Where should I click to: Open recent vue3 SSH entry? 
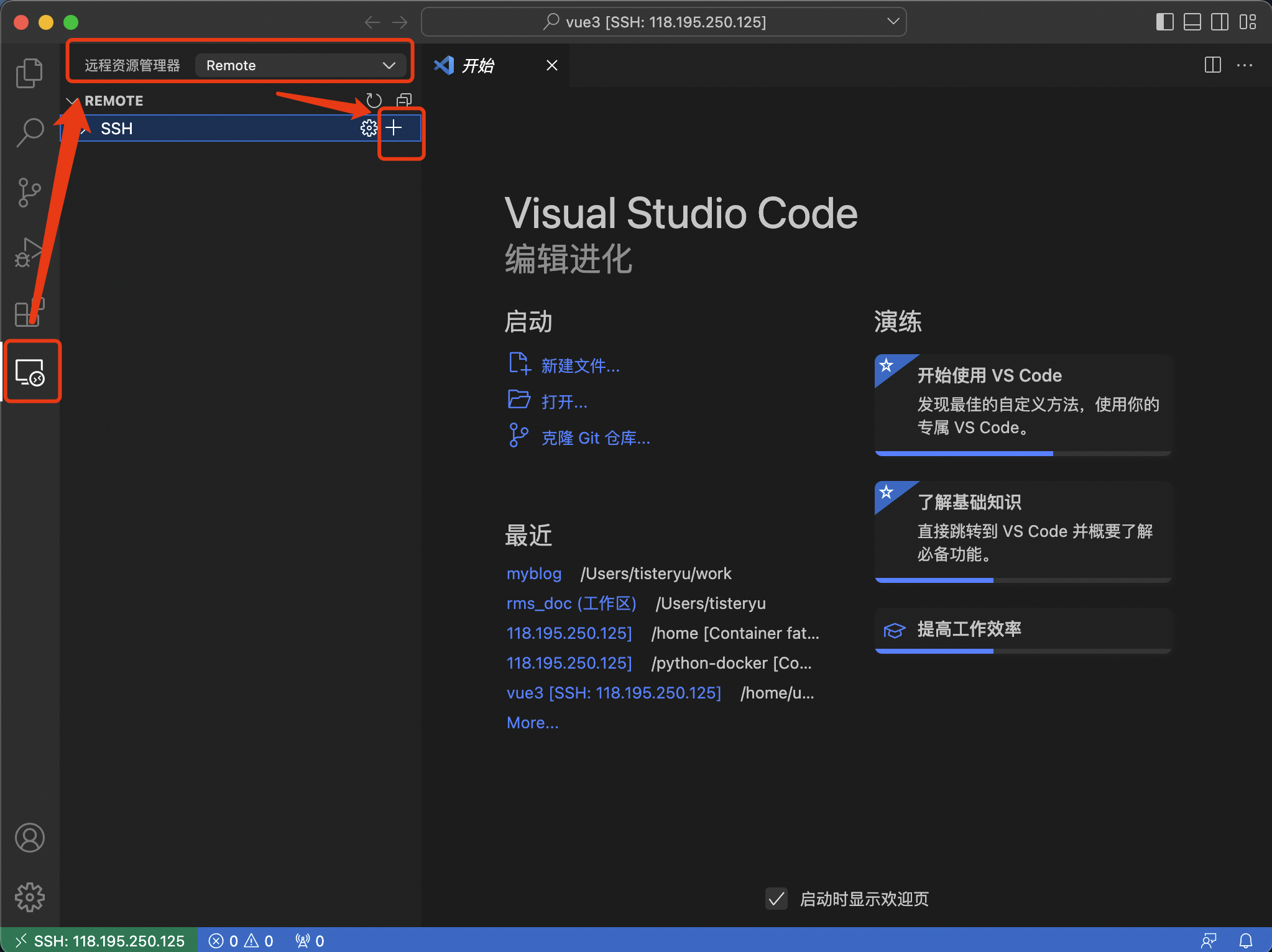(614, 693)
